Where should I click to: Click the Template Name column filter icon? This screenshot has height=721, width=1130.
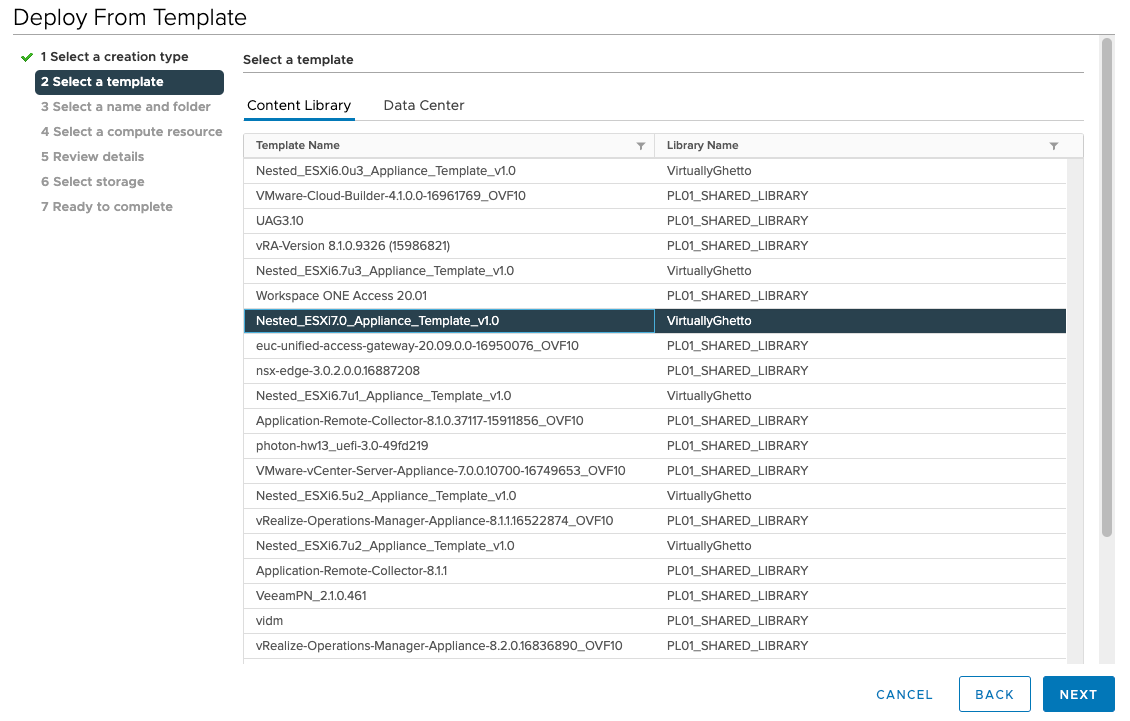coord(641,146)
